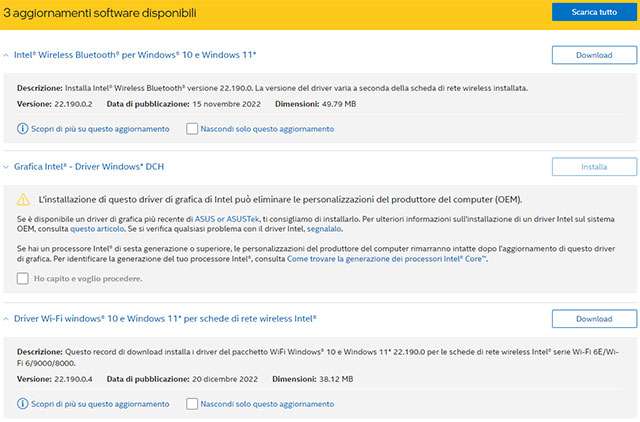Download the Intel Wireless Bluetooth update
Viewport: 640px width, 422px height.
(x=594, y=55)
